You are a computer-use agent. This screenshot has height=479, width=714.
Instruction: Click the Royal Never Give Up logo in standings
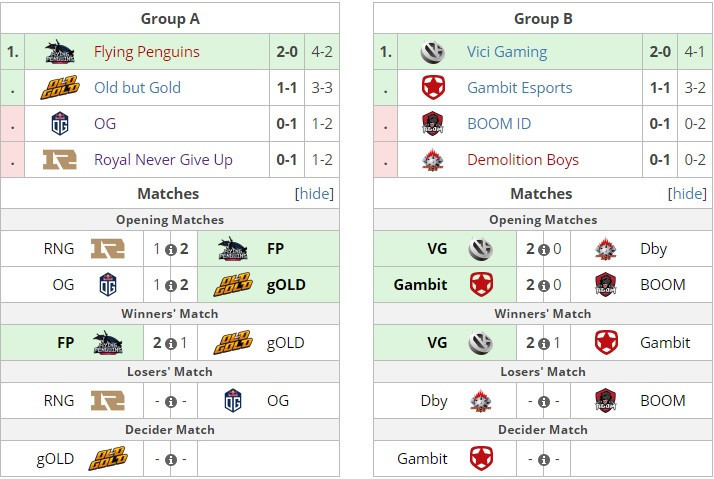coord(60,159)
